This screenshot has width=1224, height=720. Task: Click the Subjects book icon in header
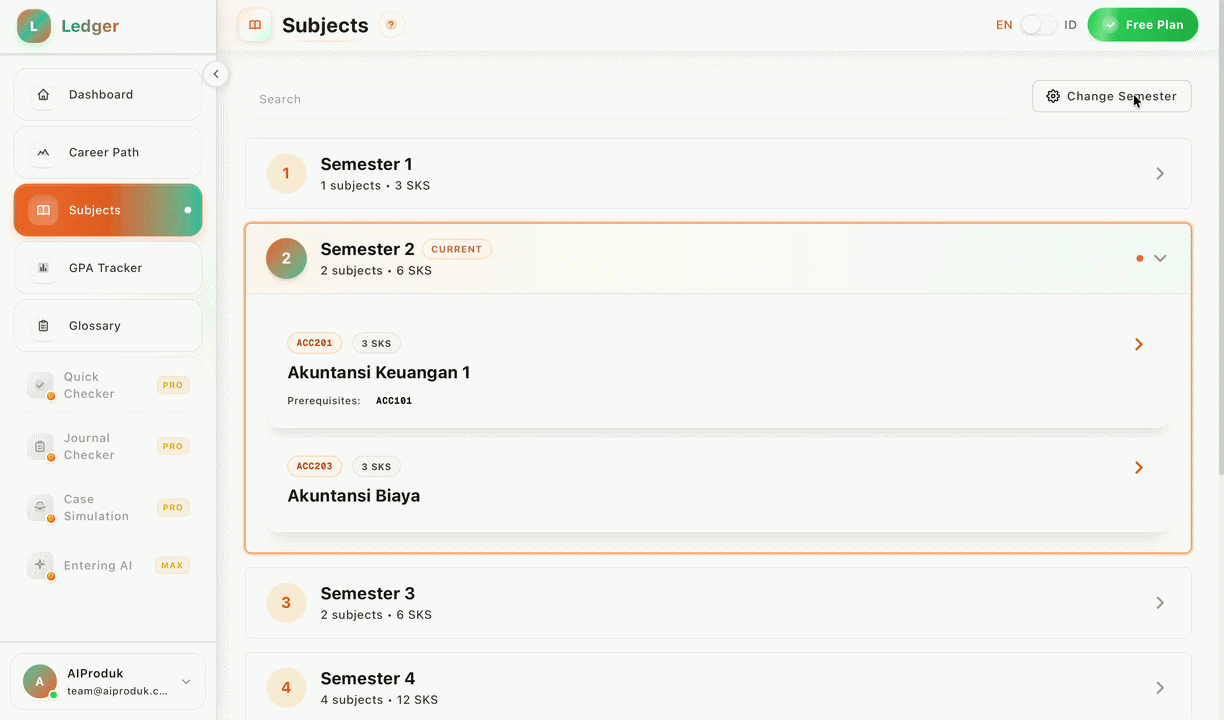click(x=255, y=25)
